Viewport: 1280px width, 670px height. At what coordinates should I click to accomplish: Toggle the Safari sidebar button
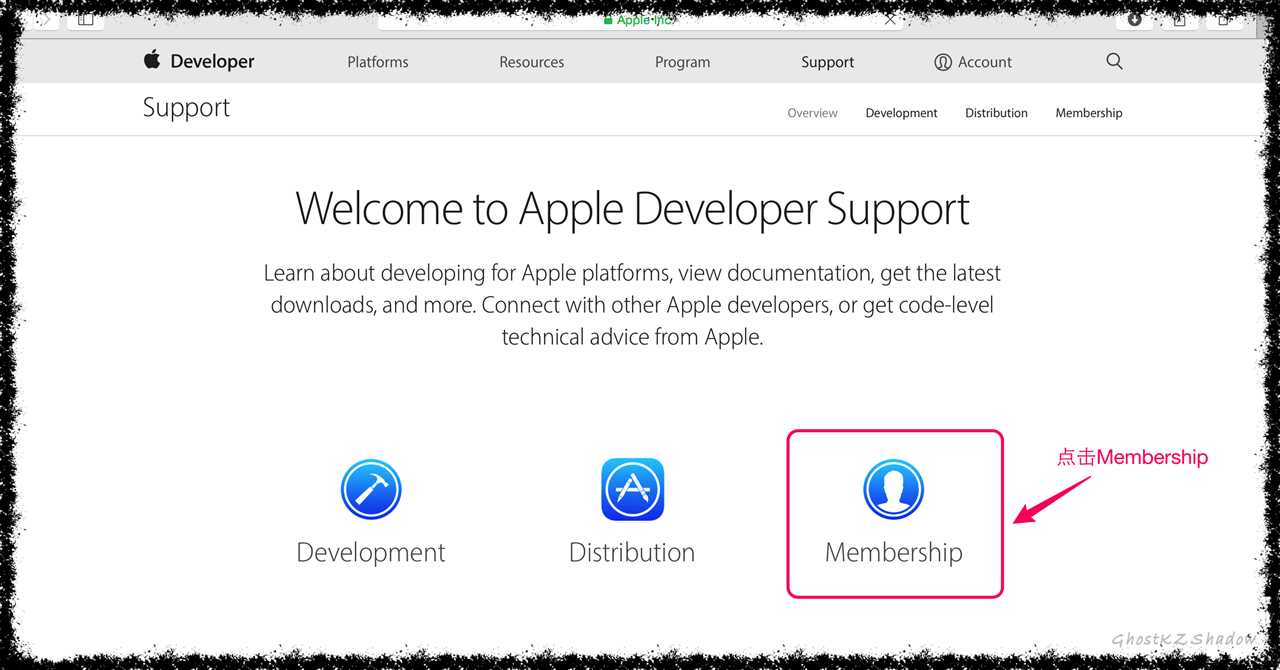[x=86, y=18]
